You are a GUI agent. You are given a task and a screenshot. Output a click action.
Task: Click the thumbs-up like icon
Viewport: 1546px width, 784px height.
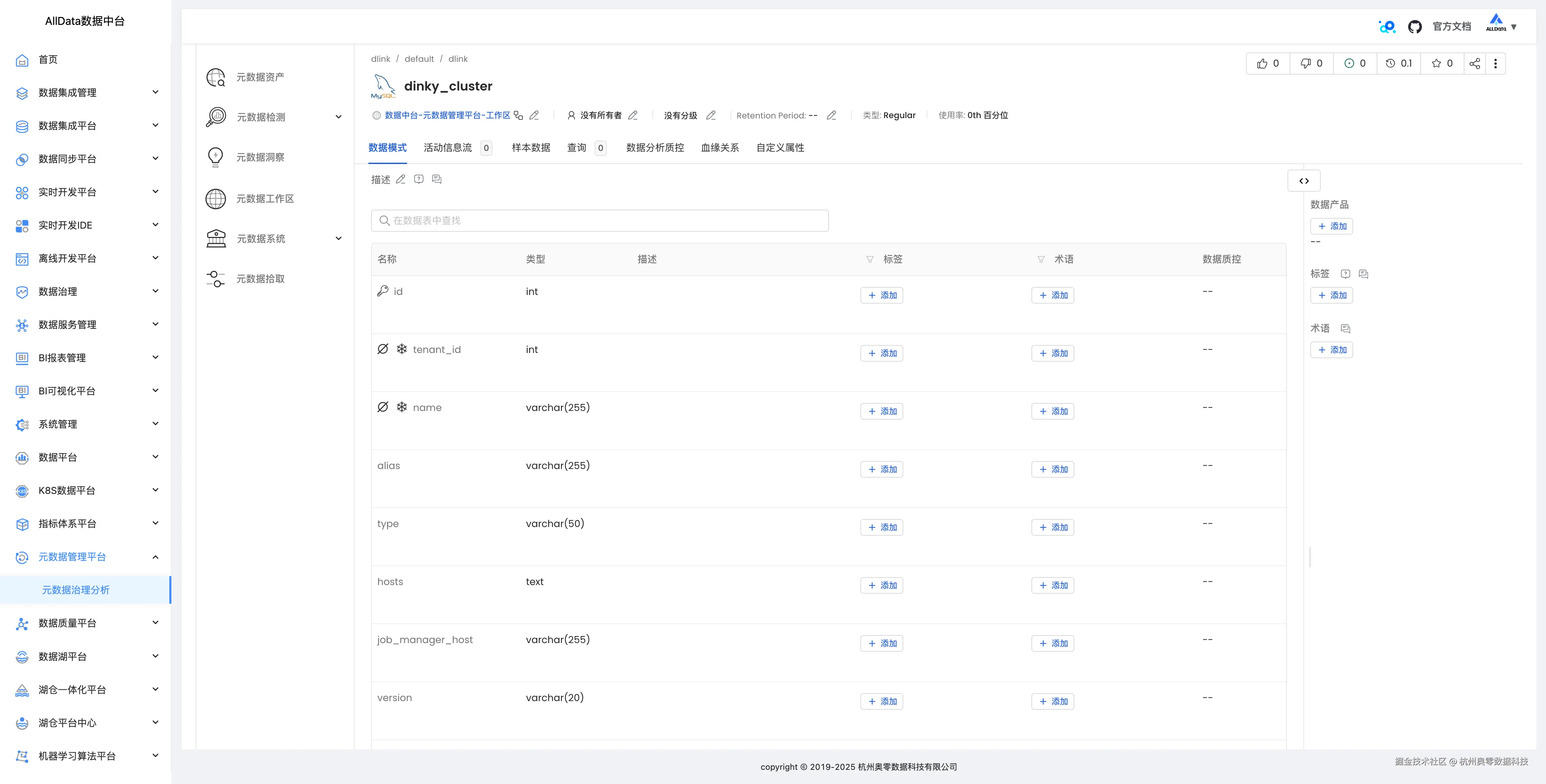[x=1262, y=64]
